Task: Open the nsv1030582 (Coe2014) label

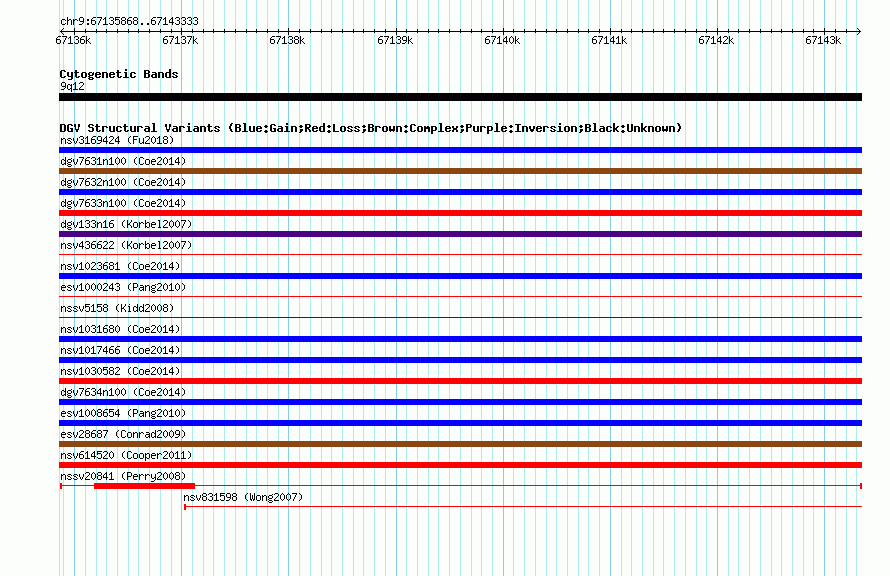Action: 120,371
